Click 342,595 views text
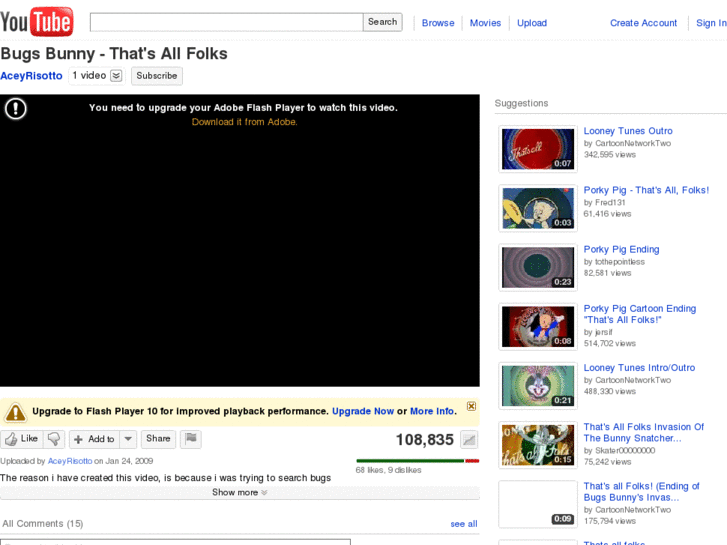The width and height of the screenshot is (727, 545). point(609,154)
